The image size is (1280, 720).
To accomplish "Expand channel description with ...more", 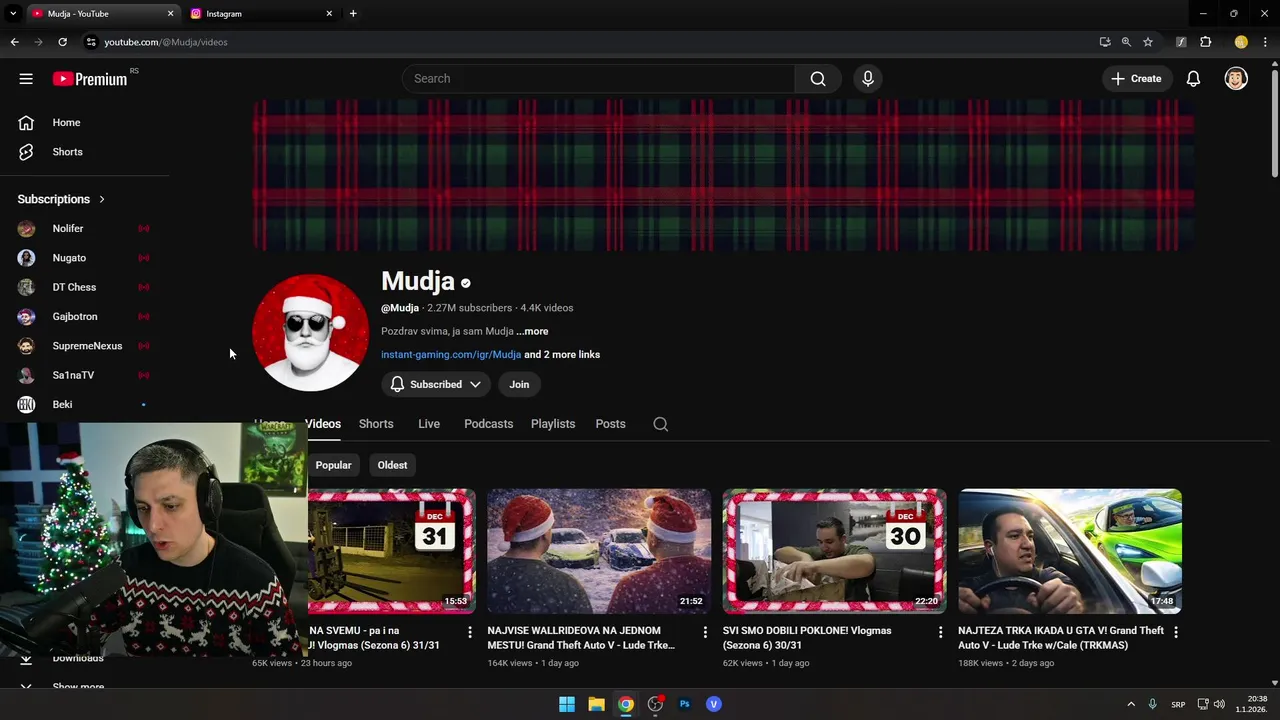I will pyautogui.click(x=532, y=331).
